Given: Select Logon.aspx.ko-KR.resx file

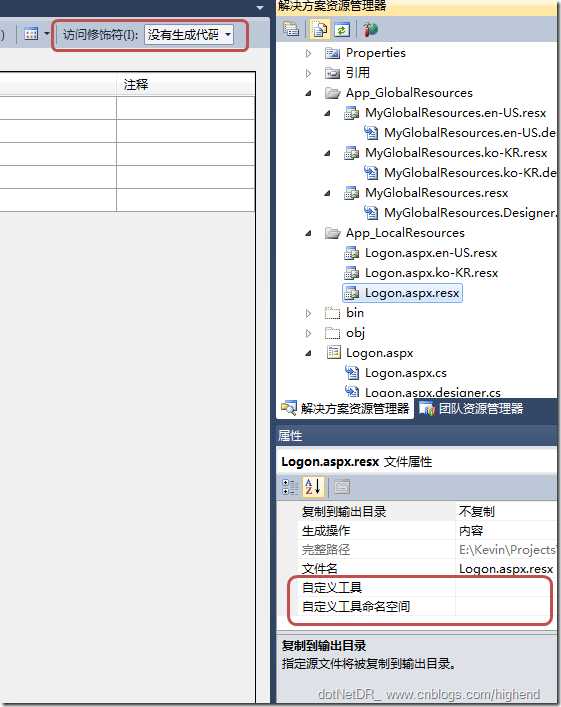Looking at the screenshot, I should coord(431,273).
